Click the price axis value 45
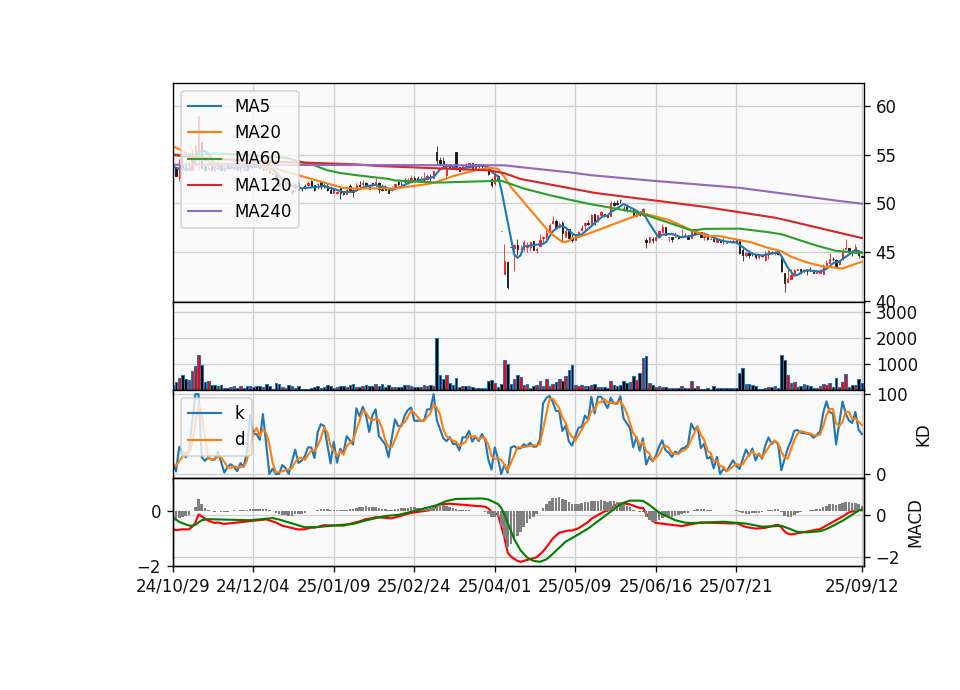Viewport: 960px width, 690px height. [885, 253]
